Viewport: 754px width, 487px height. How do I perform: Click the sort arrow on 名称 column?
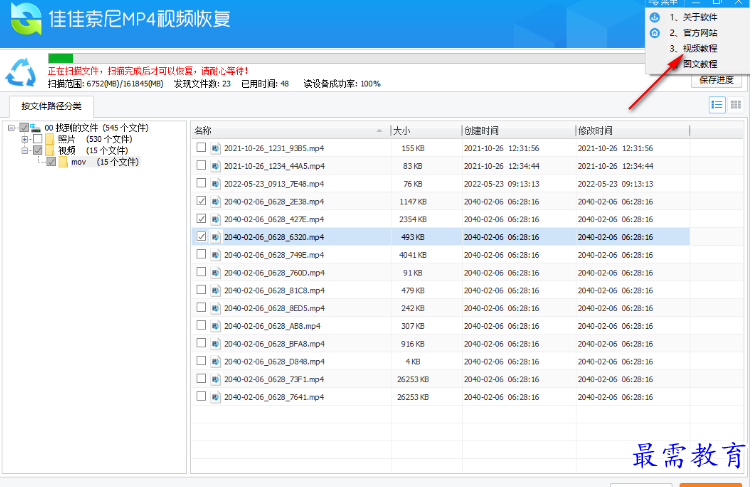[x=379, y=130]
